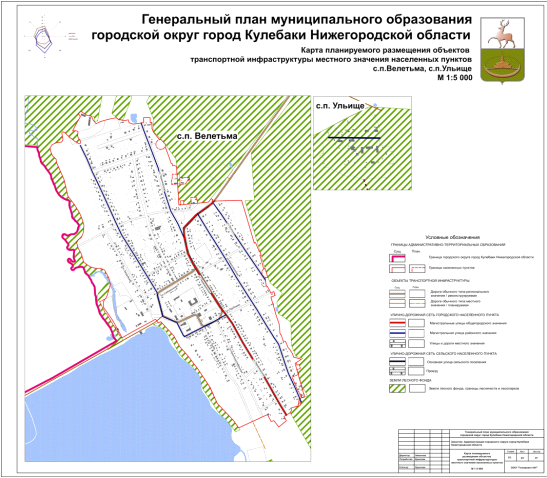Click the solid red settlement boundary swatch

(x=397, y=269)
